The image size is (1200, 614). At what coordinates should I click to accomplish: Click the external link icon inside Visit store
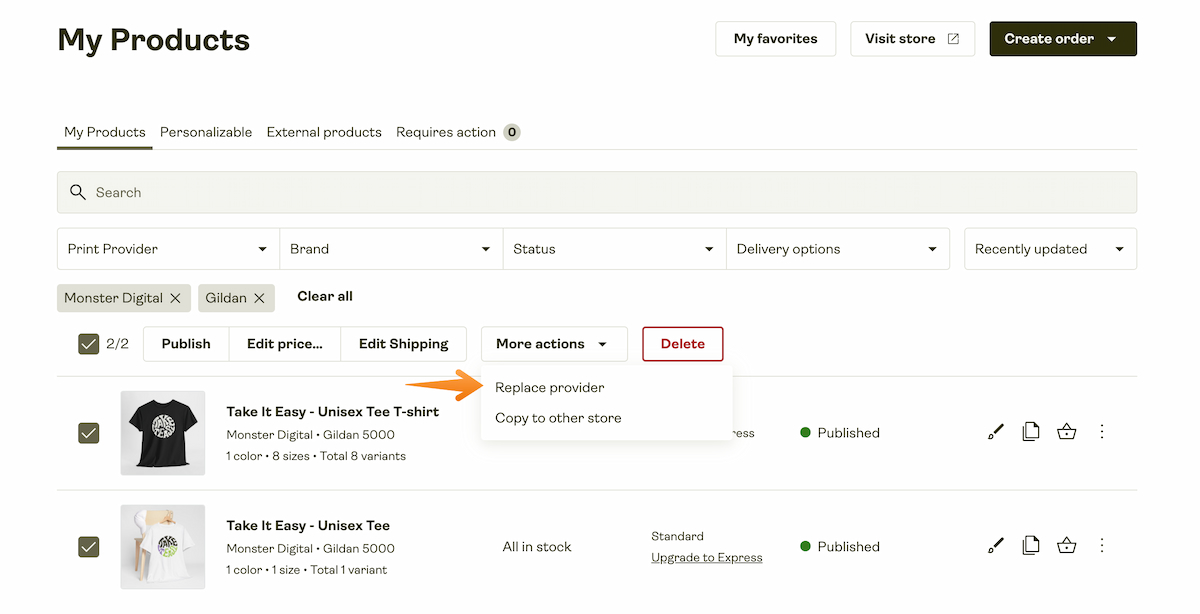coord(952,38)
